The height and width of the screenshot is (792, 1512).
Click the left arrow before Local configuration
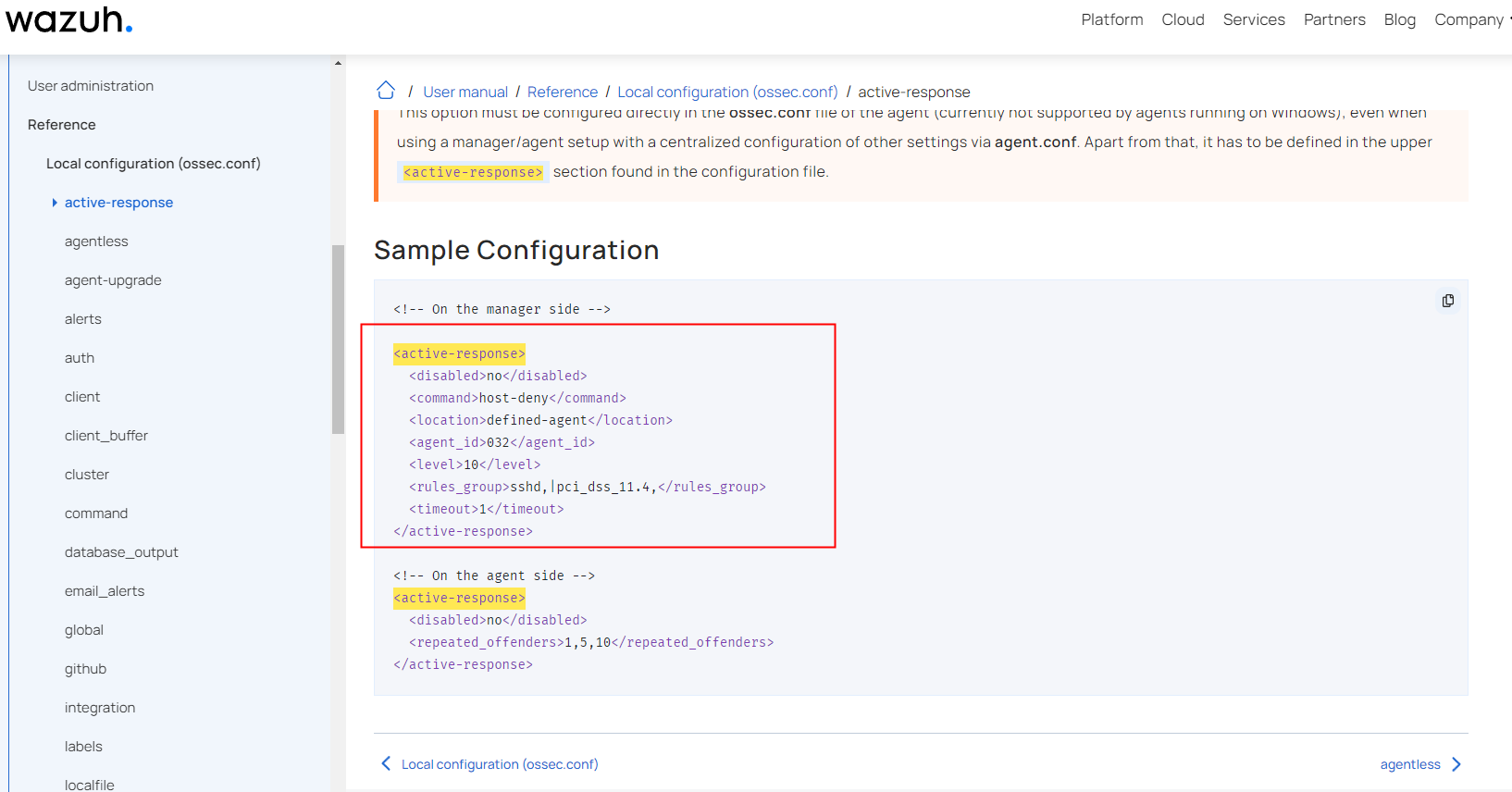coord(386,764)
